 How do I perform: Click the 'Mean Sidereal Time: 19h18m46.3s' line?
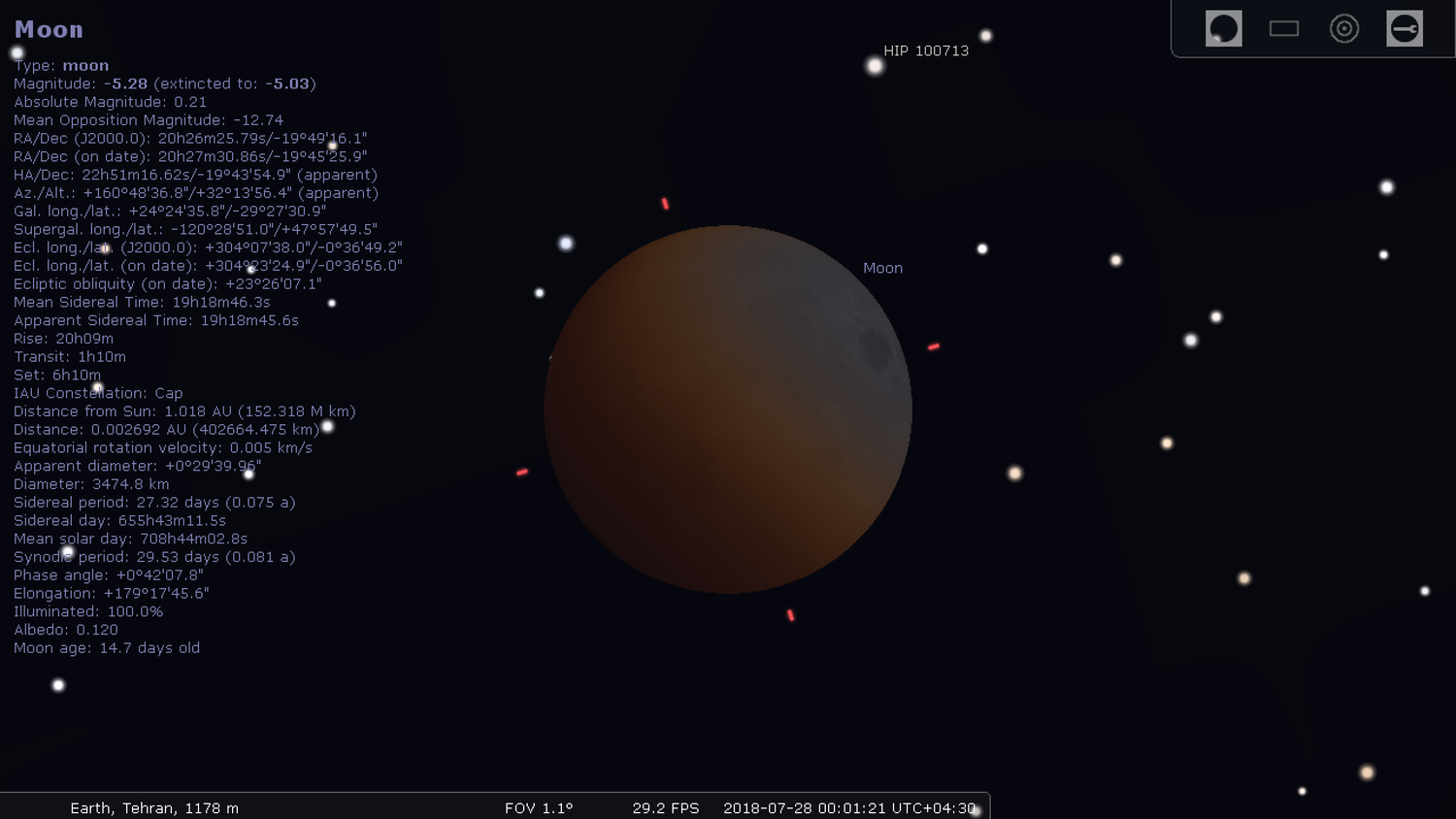click(x=142, y=302)
